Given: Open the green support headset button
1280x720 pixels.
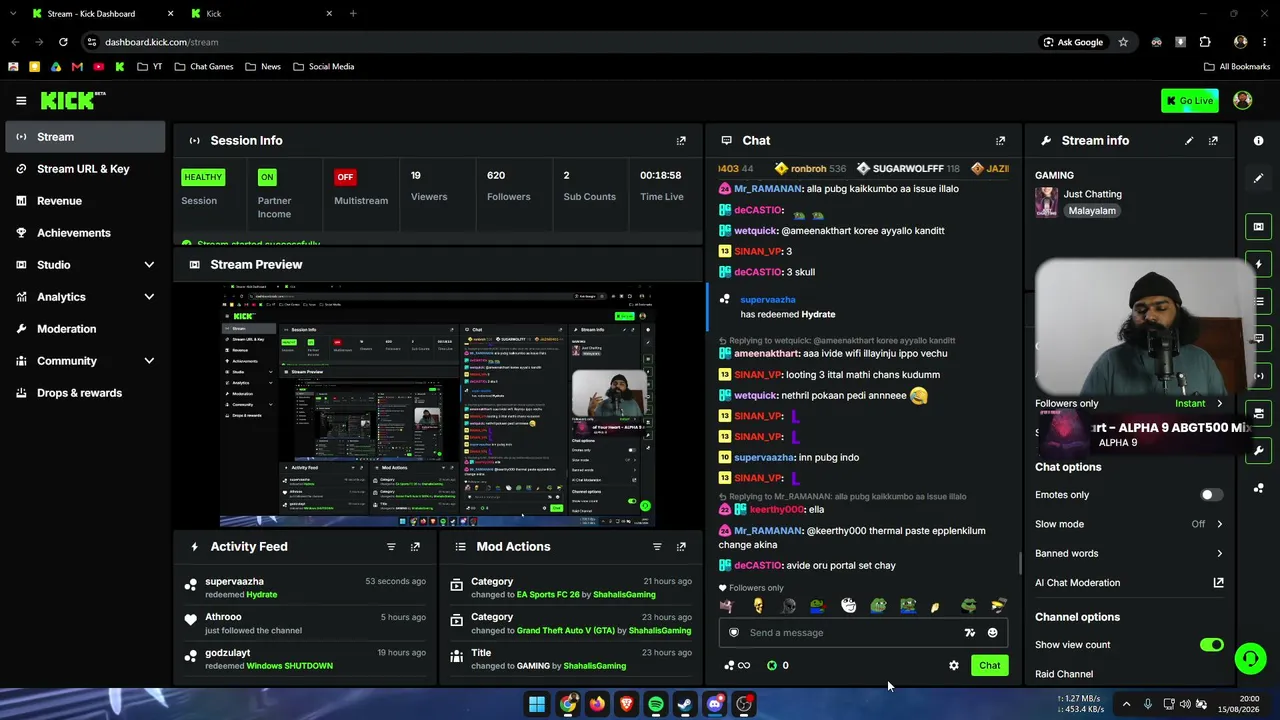Looking at the screenshot, I should click(x=1250, y=658).
